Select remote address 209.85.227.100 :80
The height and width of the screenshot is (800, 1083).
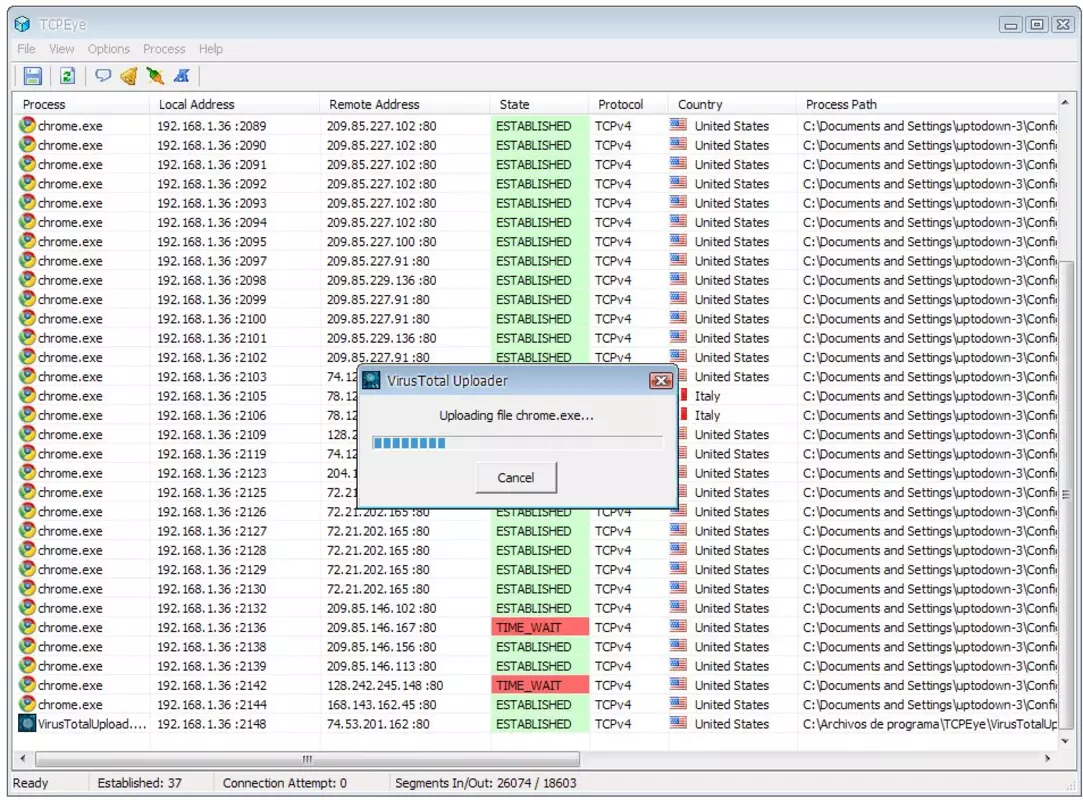[381, 242]
